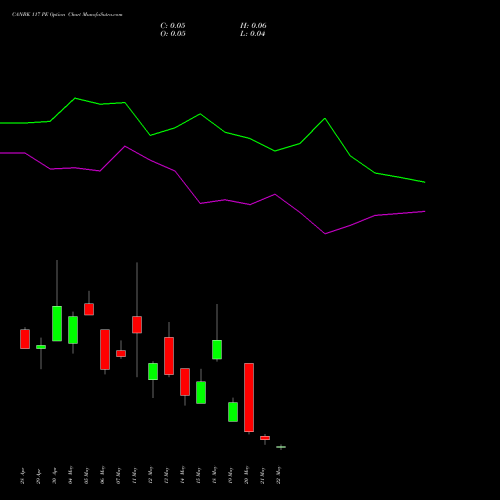This screenshot has width=500, height=500.
Task: Click the red candlestick above 28 Apr
Action: coord(25,339)
